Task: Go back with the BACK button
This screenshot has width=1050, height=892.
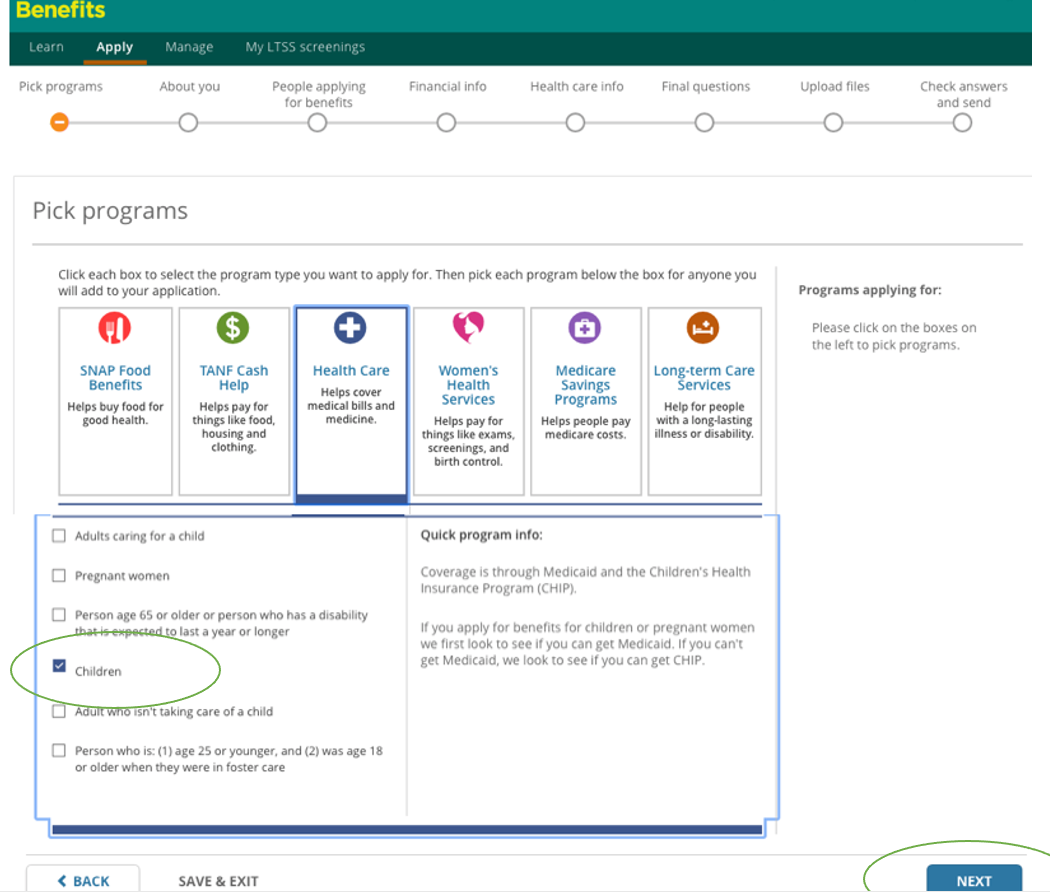Action: point(83,880)
